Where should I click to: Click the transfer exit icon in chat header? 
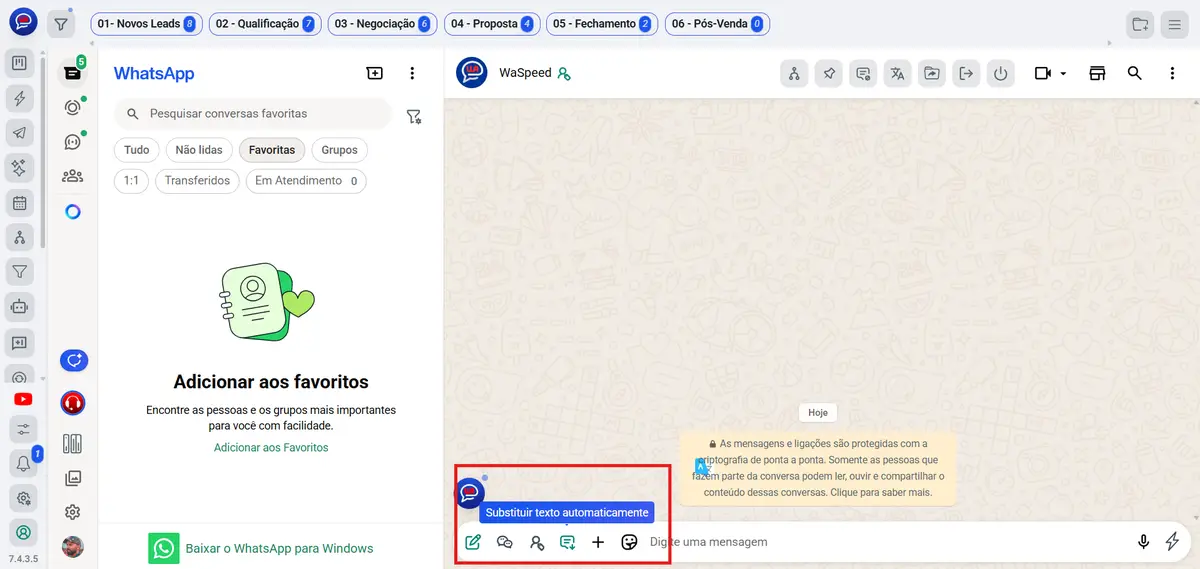pos(966,73)
